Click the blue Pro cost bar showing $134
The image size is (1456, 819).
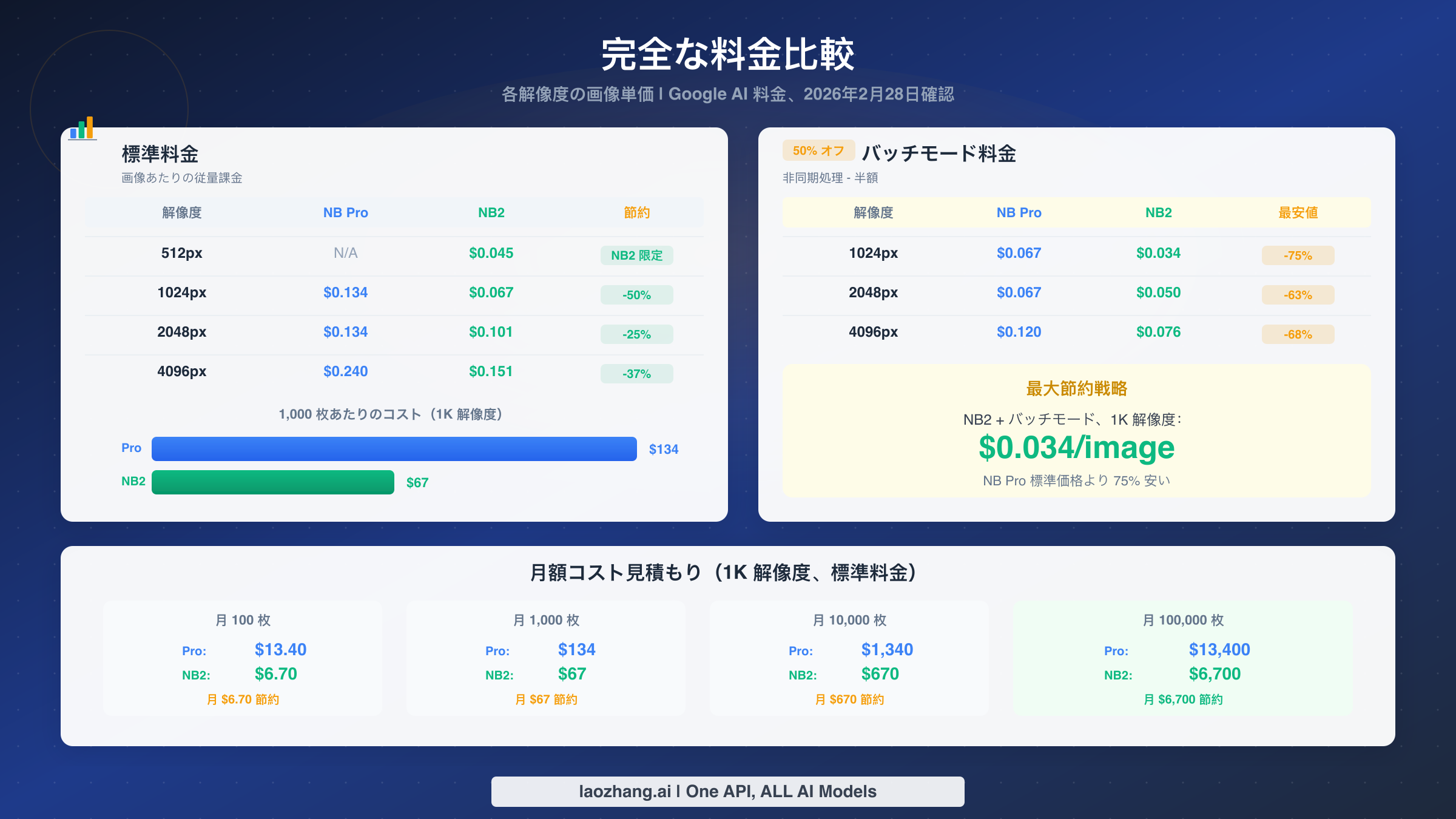pos(393,449)
